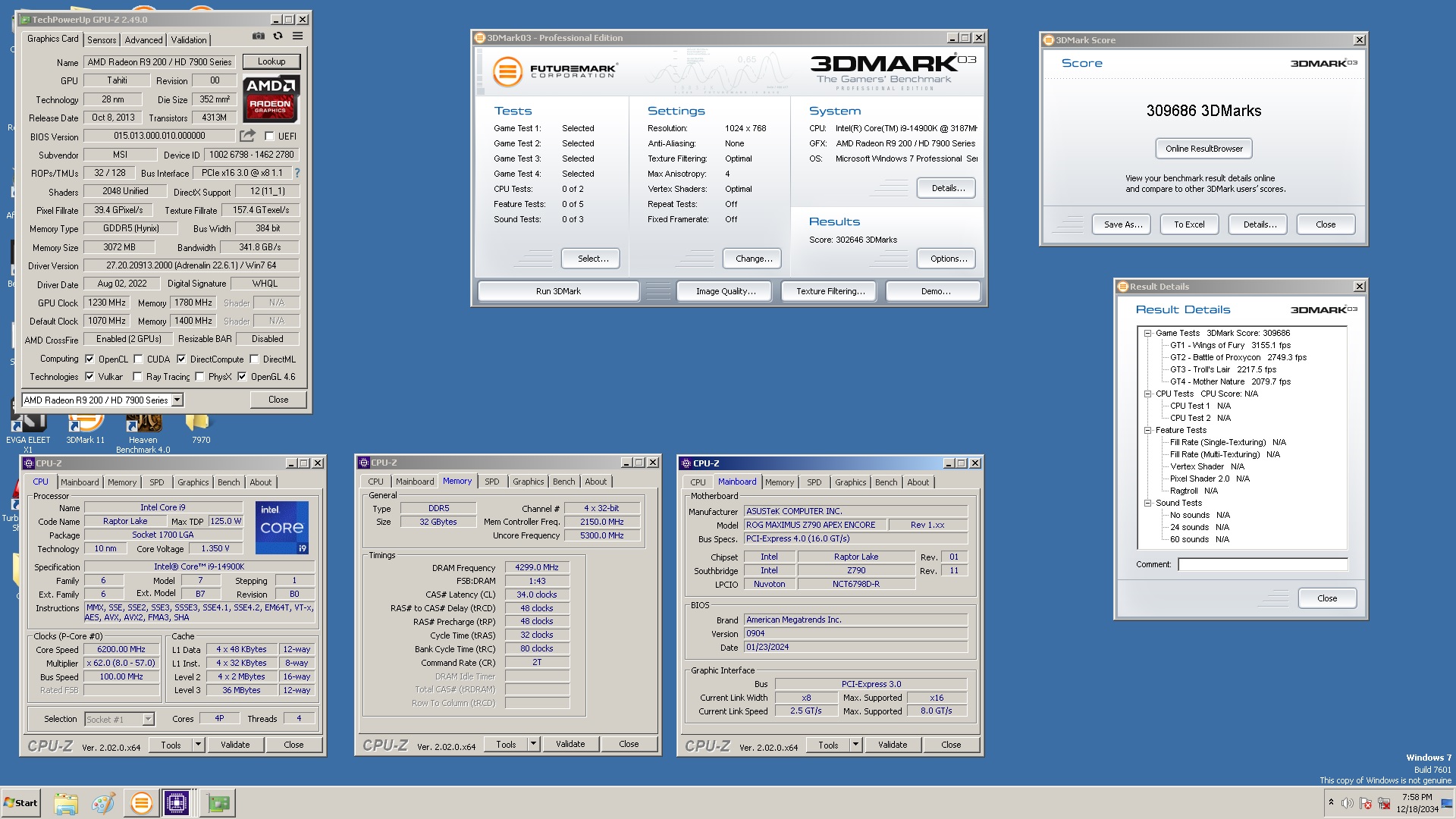Collapse the Feature Tests tree node
The width and height of the screenshot is (1456, 819).
[1147, 430]
